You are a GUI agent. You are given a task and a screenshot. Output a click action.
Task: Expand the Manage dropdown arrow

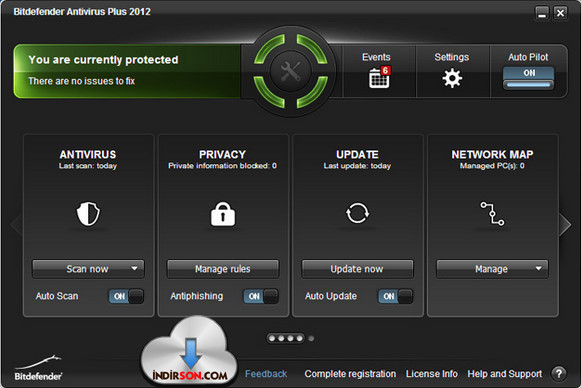[x=538, y=268]
